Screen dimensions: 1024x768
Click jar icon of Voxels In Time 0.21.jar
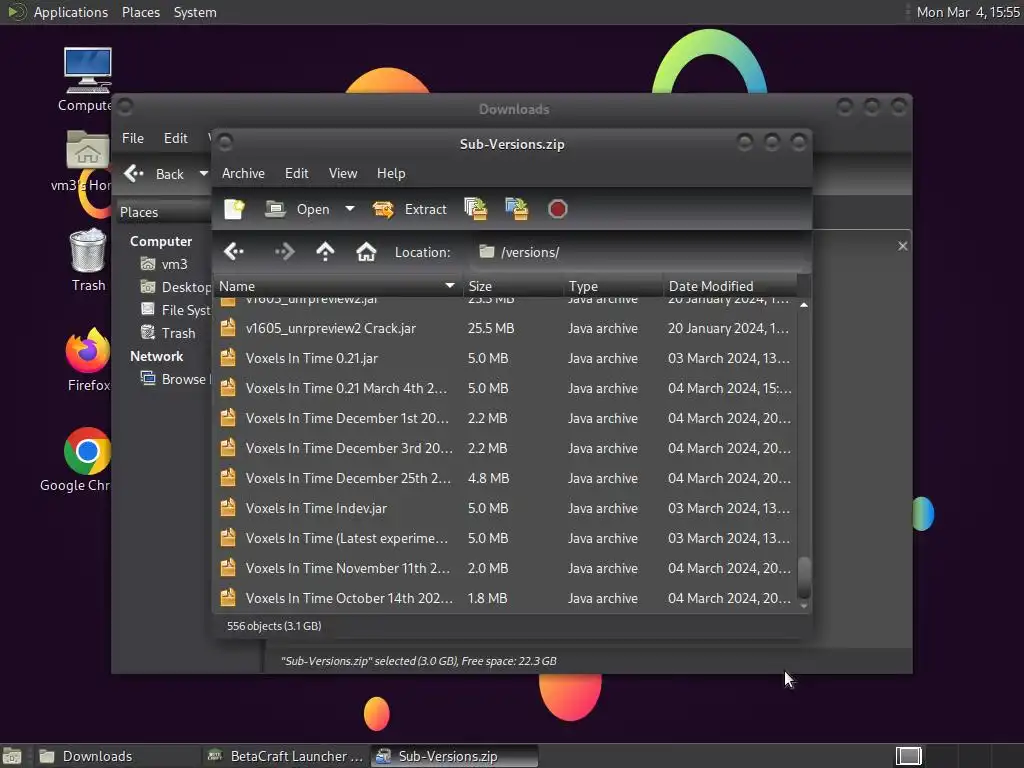point(227,358)
